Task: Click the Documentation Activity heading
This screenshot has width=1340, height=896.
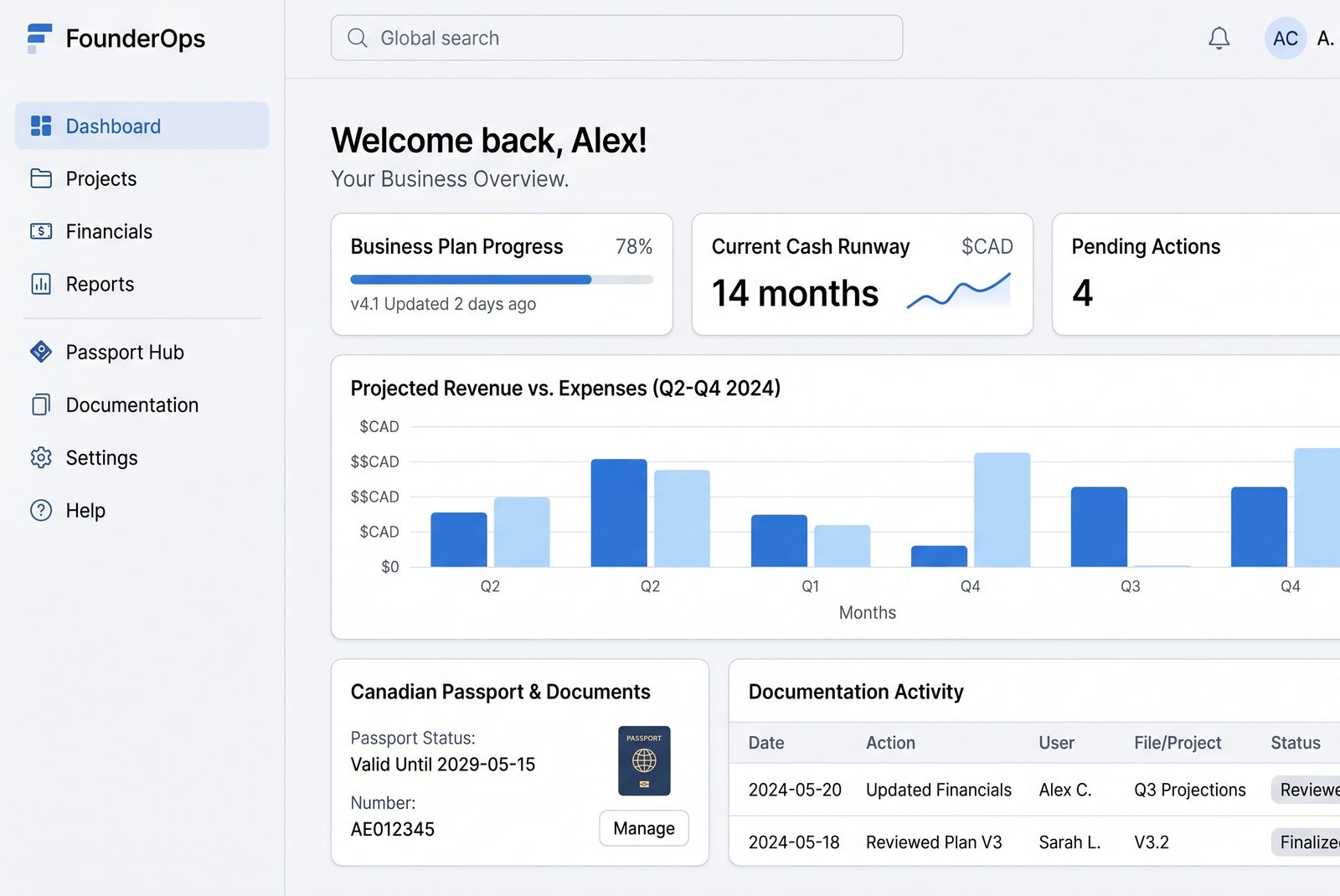Action: point(856,692)
